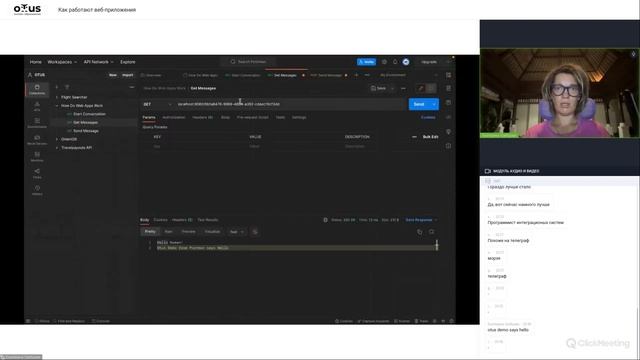Open the Pre-request Script tab

[x=253, y=118]
